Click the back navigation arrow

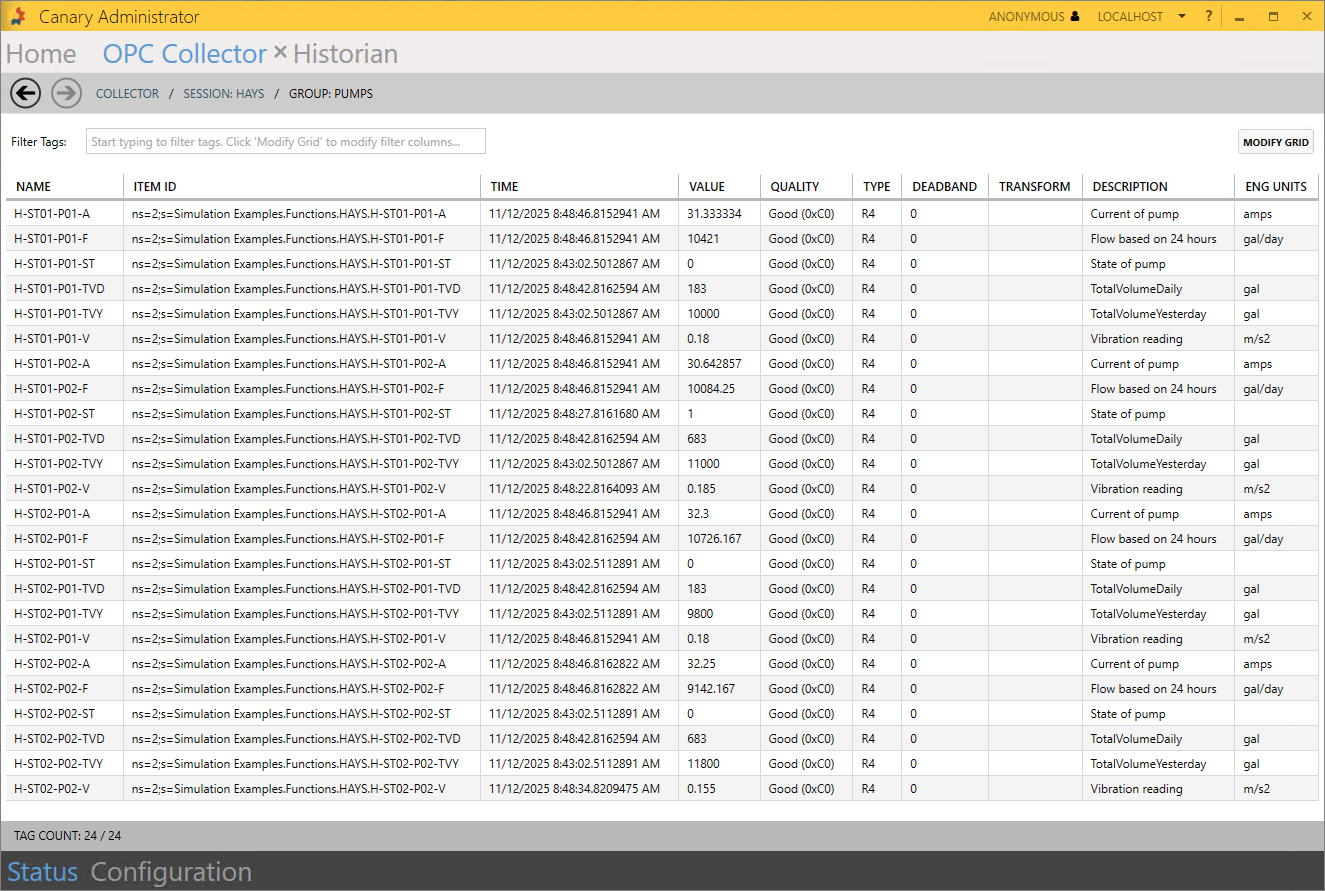26,93
